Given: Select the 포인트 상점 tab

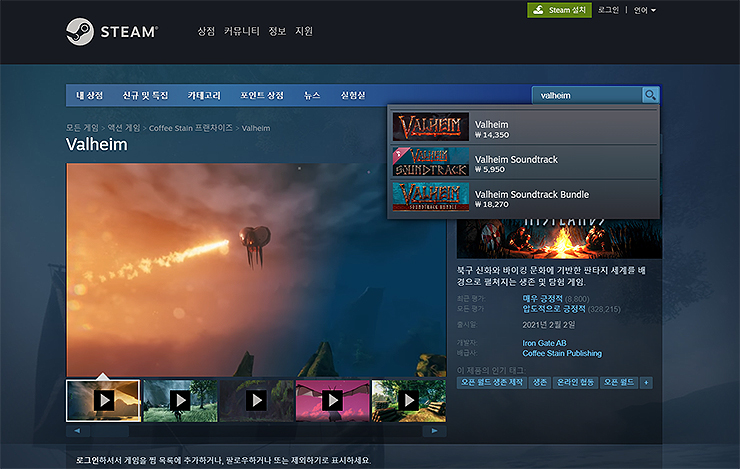Looking at the screenshot, I should click(262, 95).
